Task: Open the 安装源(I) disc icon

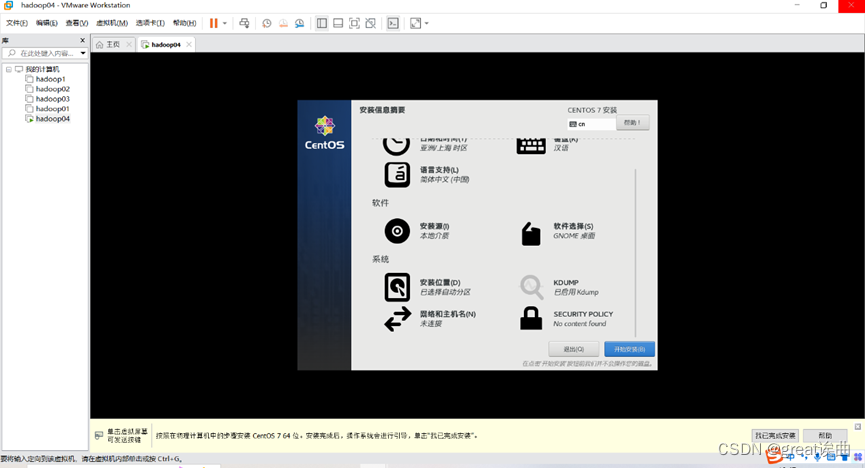Action: coord(397,231)
